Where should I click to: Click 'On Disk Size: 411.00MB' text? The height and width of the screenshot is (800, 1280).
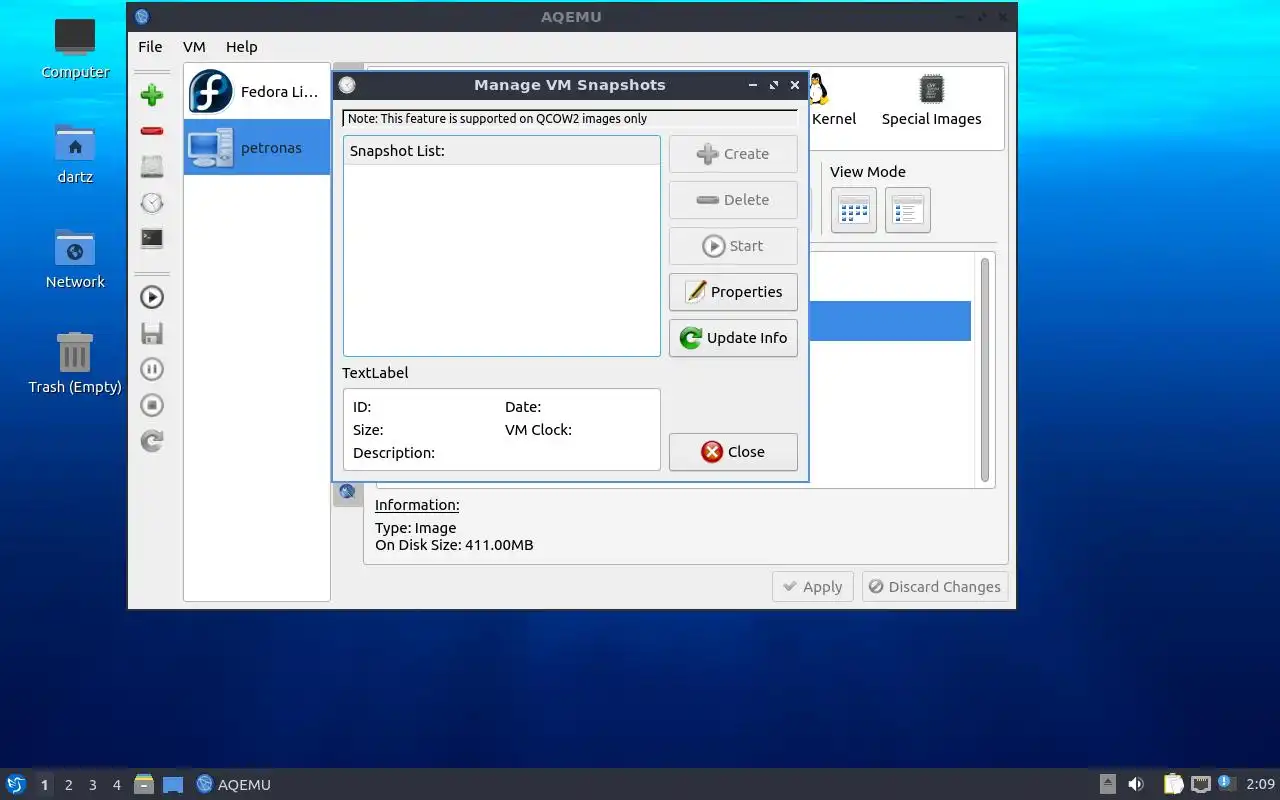click(454, 545)
